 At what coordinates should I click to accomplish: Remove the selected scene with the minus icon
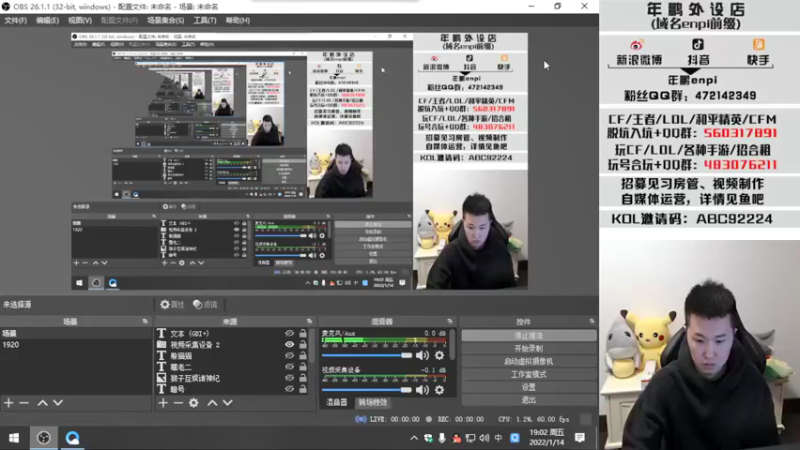24,403
